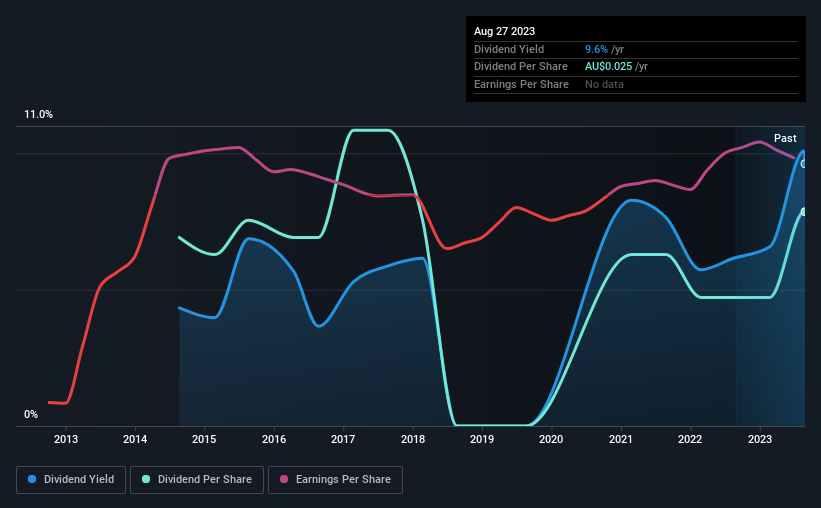The image size is (821, 508).
Task: Click the teal Dividend Per Share legend dot
Action: [x=146, y=479]
